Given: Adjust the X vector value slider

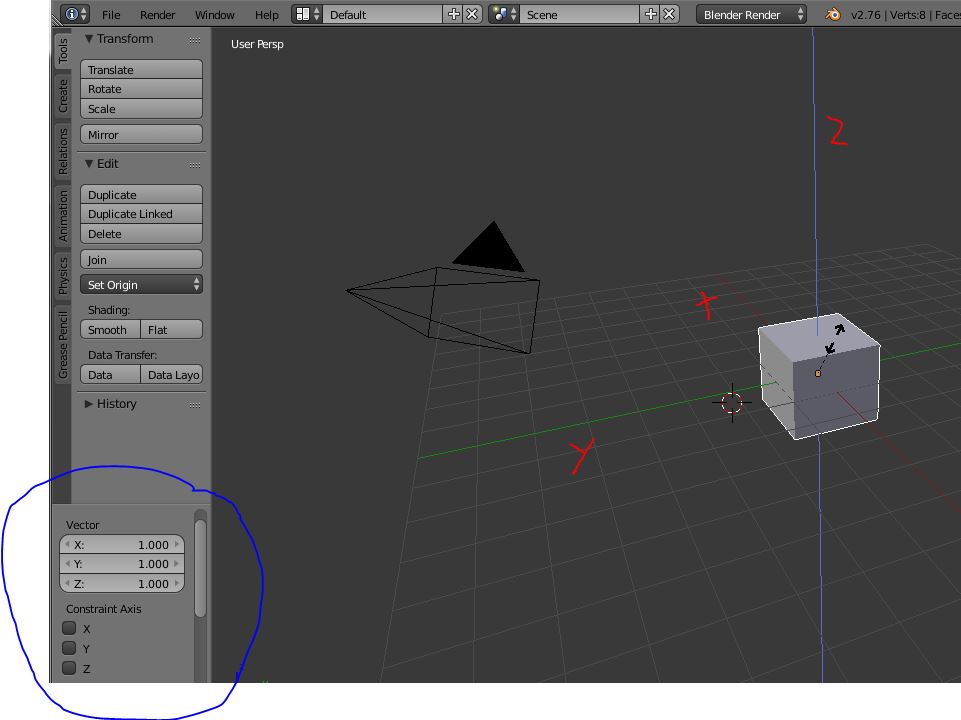Looking at the screenshot, I should click(121, 545).
